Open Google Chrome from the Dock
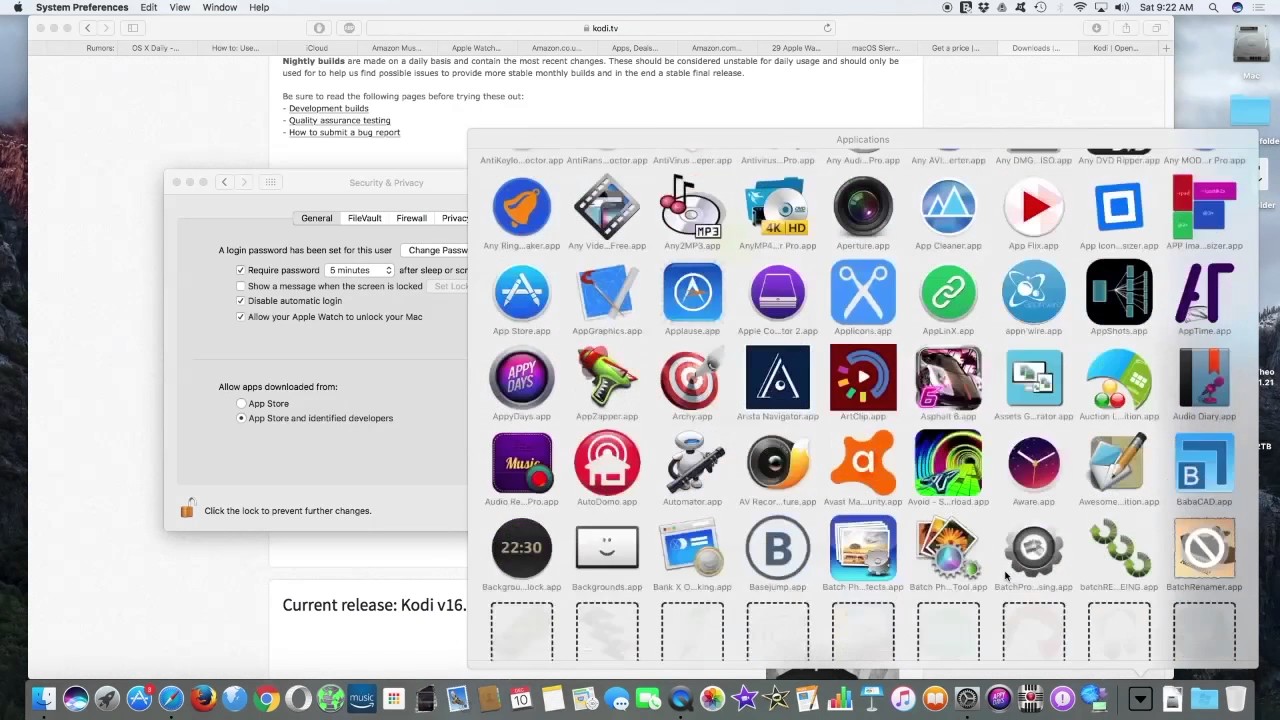This screenshot has width=1280, height=720. (x=266, y=698)
